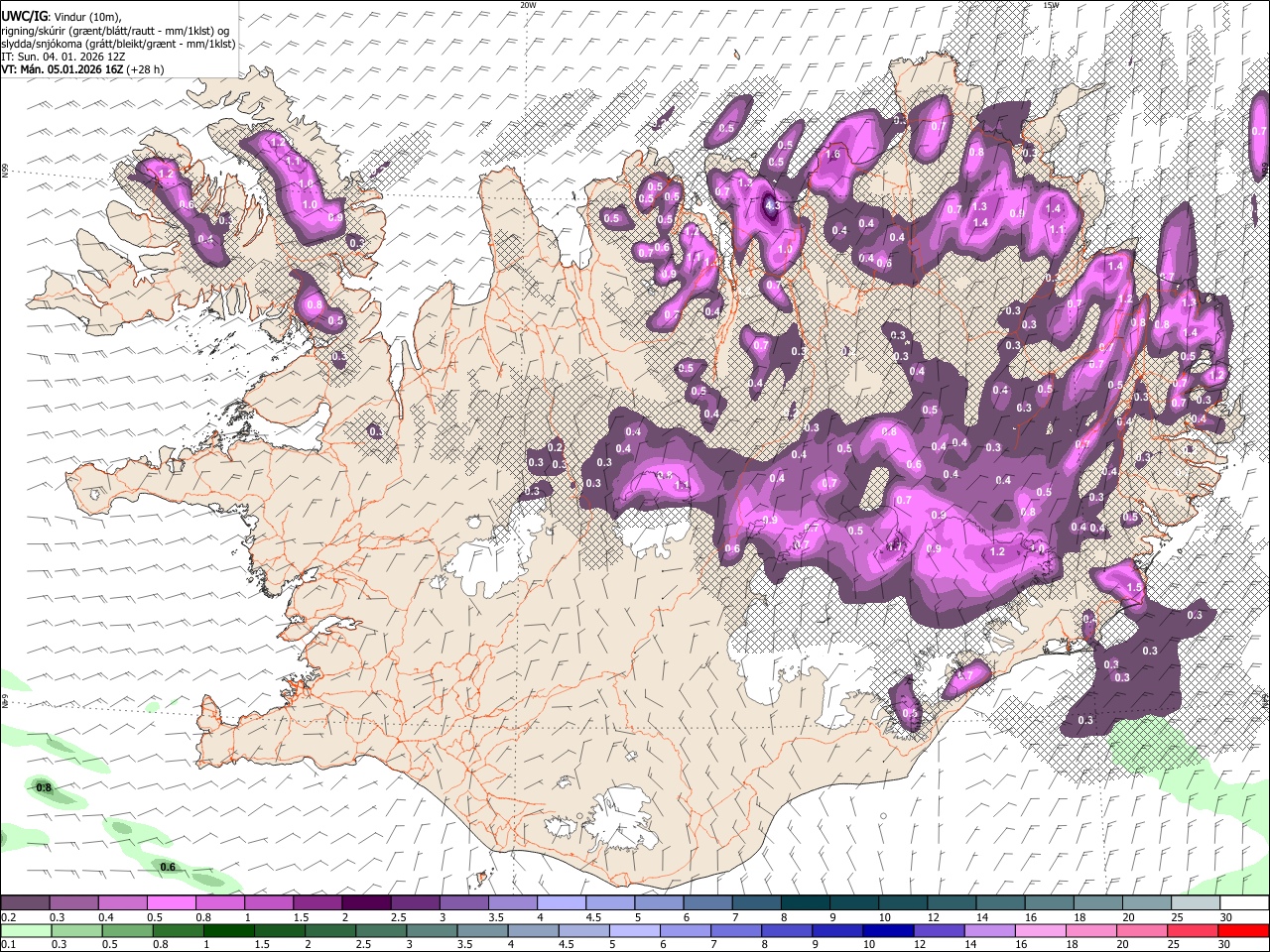Click the pale green 0.1 rain legend swatch
Viewport: 1270px width, 952px height.
click(25, 930)
